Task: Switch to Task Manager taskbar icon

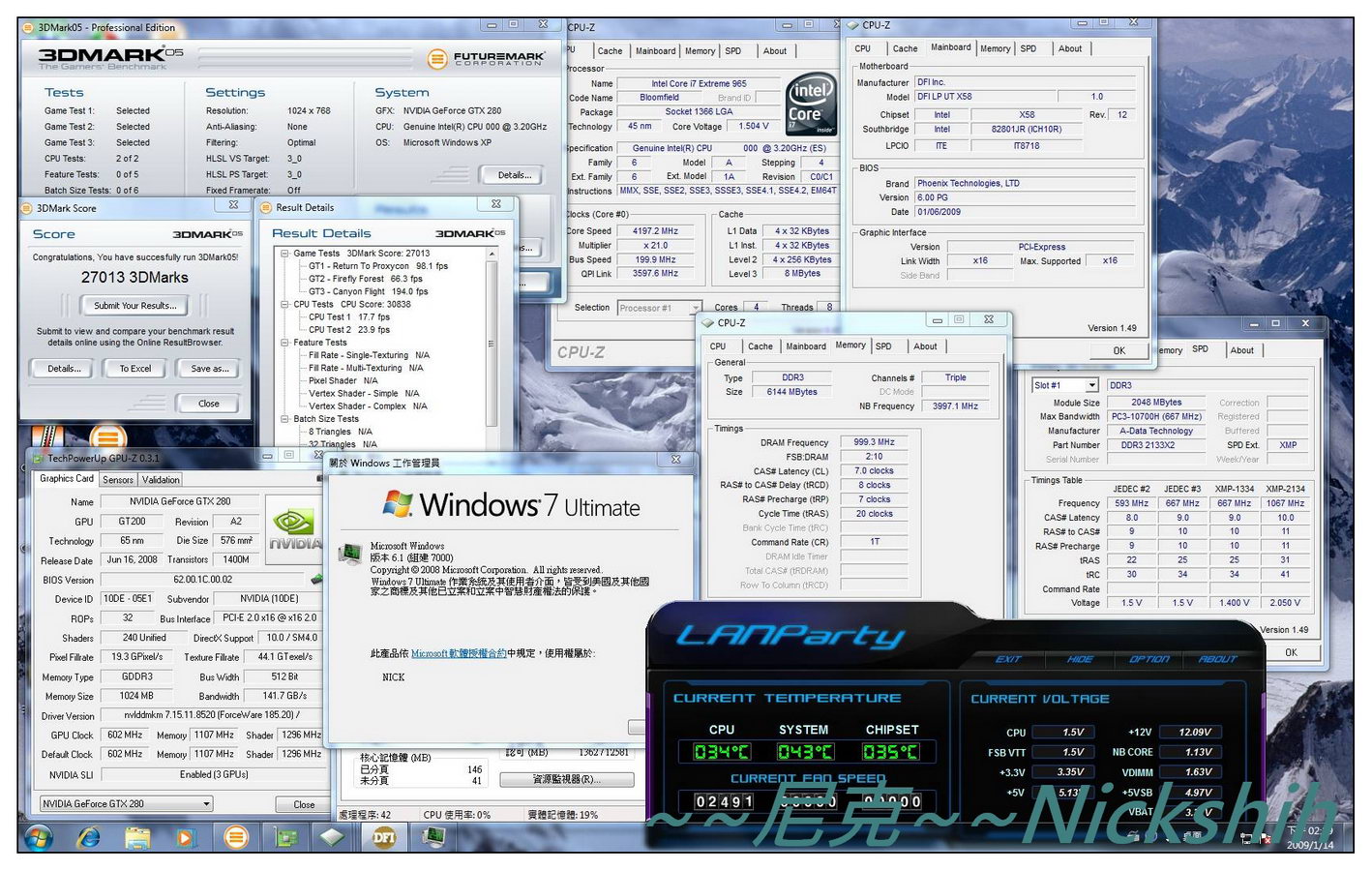Action: click(x=432, y=835)
